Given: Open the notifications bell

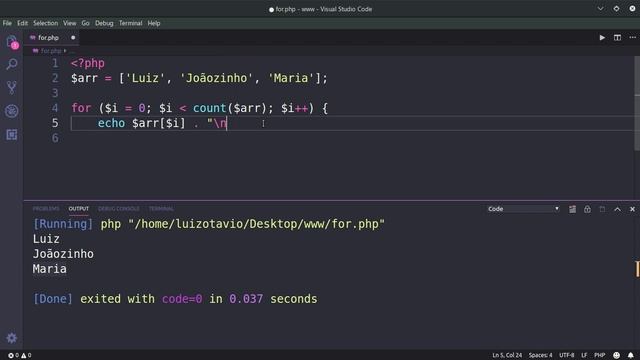Looking at the screenshot, I should tap(631, 355).
